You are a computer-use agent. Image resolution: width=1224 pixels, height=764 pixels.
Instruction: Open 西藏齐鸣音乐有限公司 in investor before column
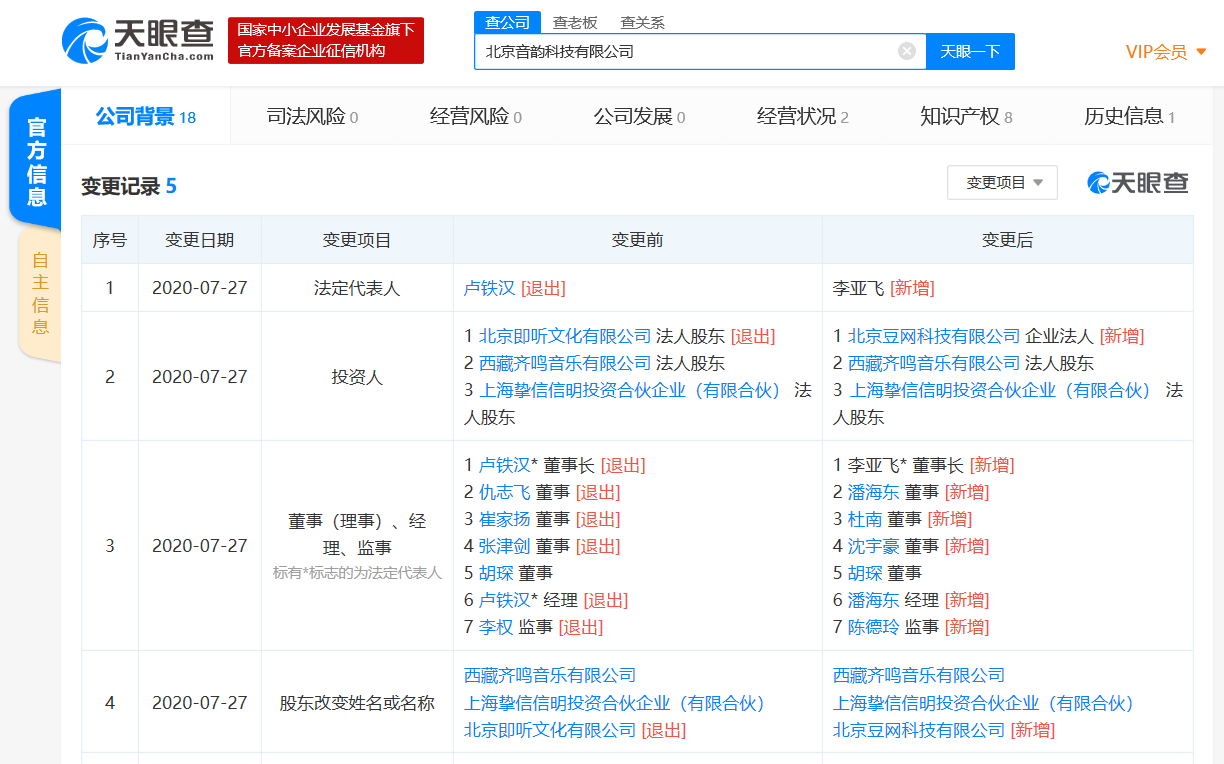565,363
